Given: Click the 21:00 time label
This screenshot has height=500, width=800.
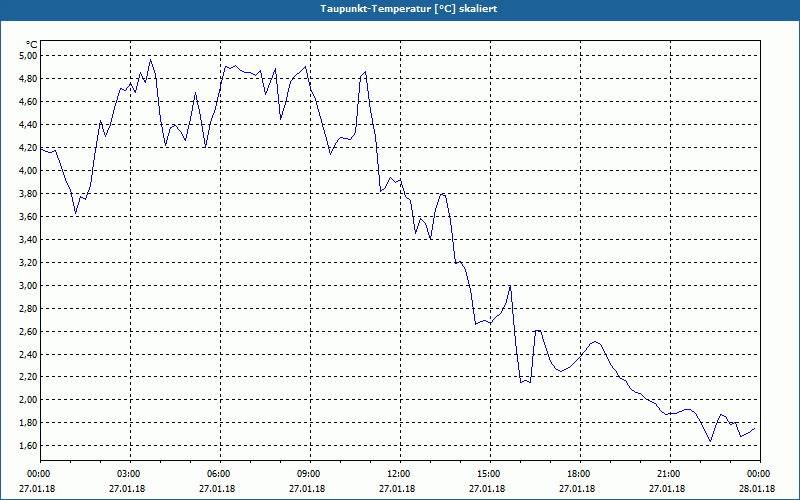Looking at the screenshot, I should [x=669, y=474].
